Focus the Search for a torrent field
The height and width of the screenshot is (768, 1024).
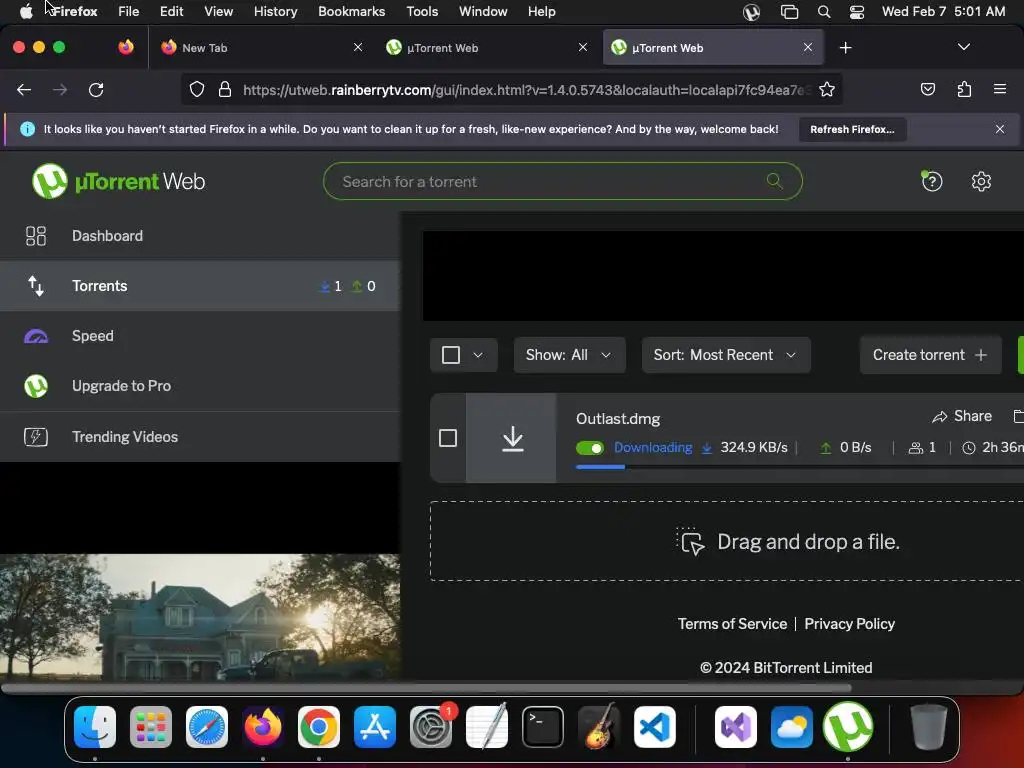pos(562,182)
